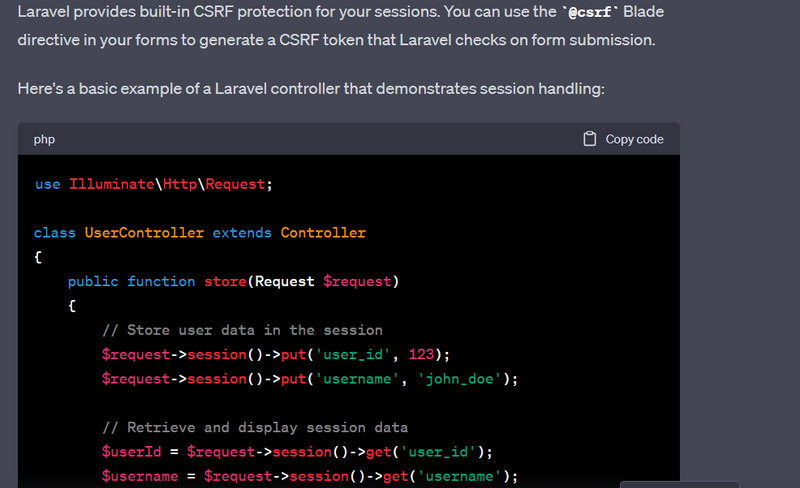Click the comment 'Store user data in the session'
This screenshot has height=488, width=800.
(242, 330)
